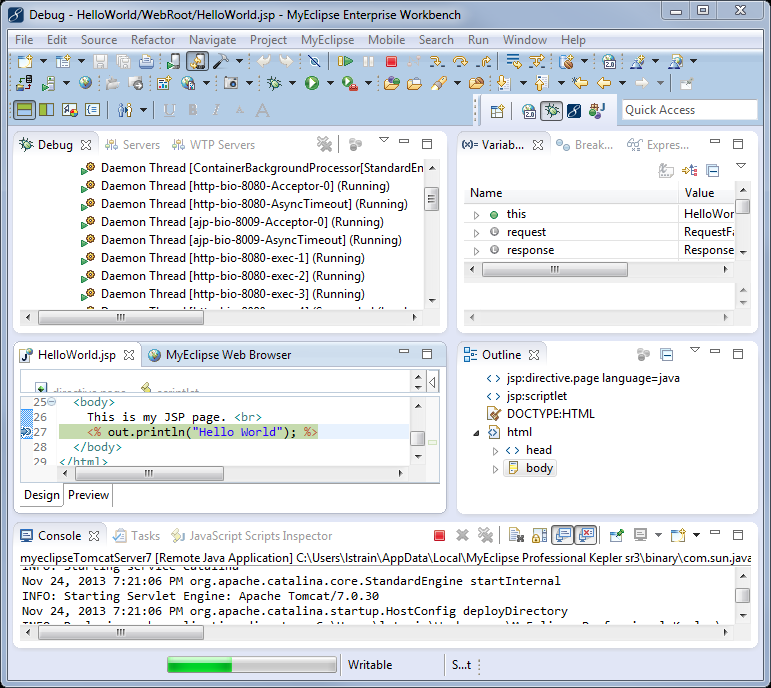Viewport: 771px width, 688px height.
Task: Toggle Show Console When Standard Error Changes
Action: pyautogui.click(x=586, y=536)
